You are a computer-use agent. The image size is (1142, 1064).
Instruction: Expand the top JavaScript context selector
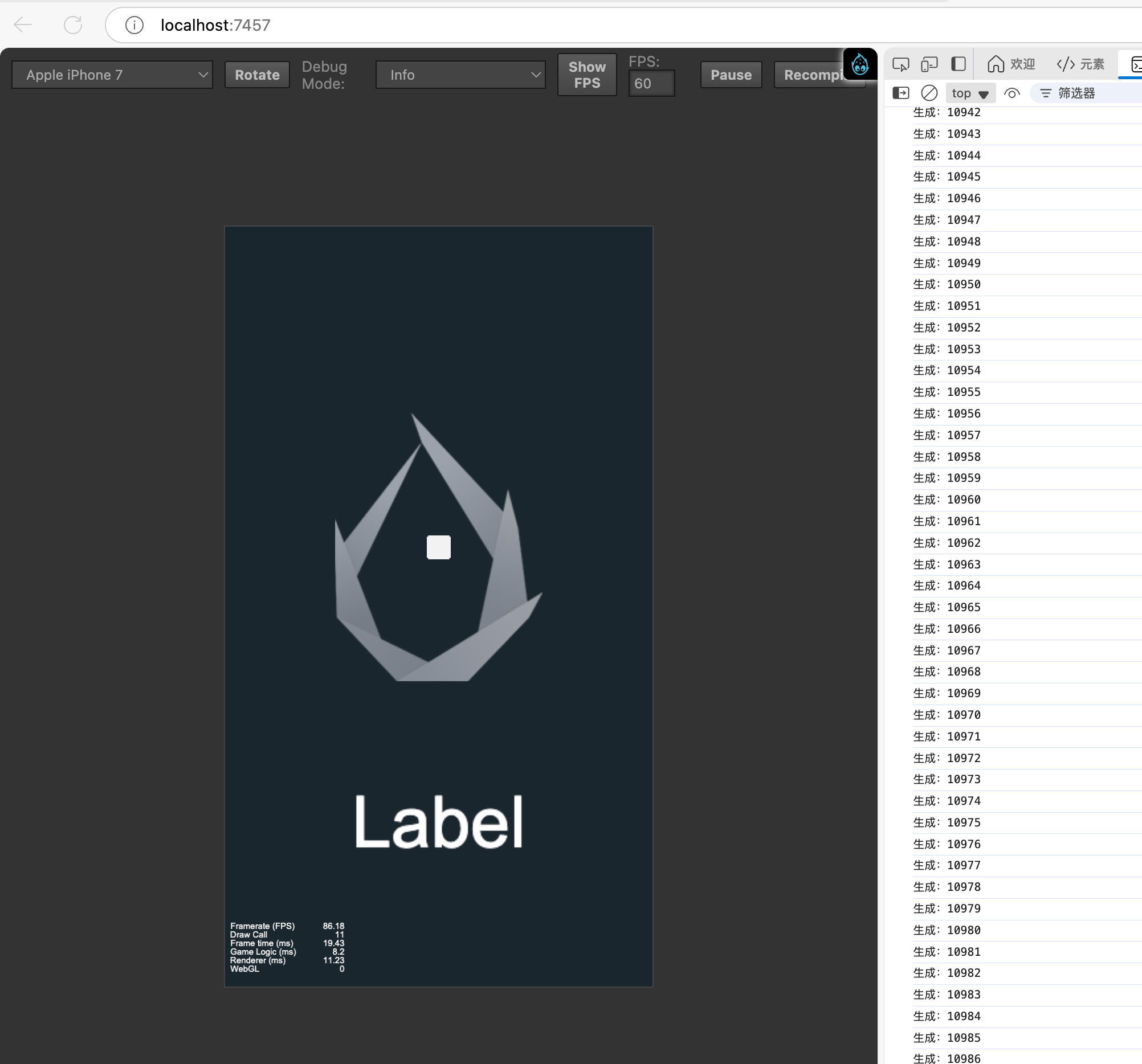click(x=970, y=93)
